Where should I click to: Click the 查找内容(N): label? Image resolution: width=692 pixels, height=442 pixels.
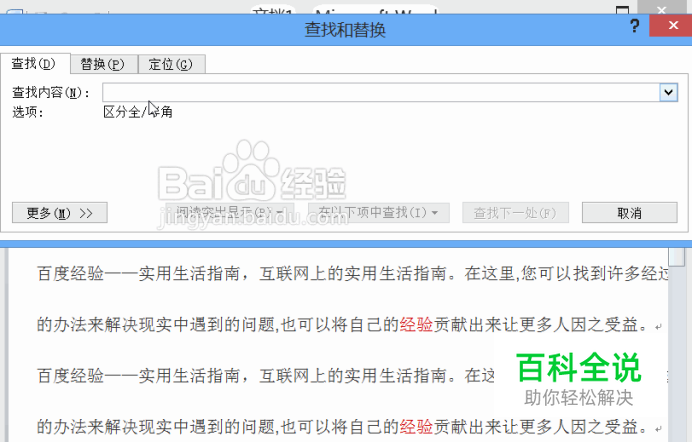point(51,93)
